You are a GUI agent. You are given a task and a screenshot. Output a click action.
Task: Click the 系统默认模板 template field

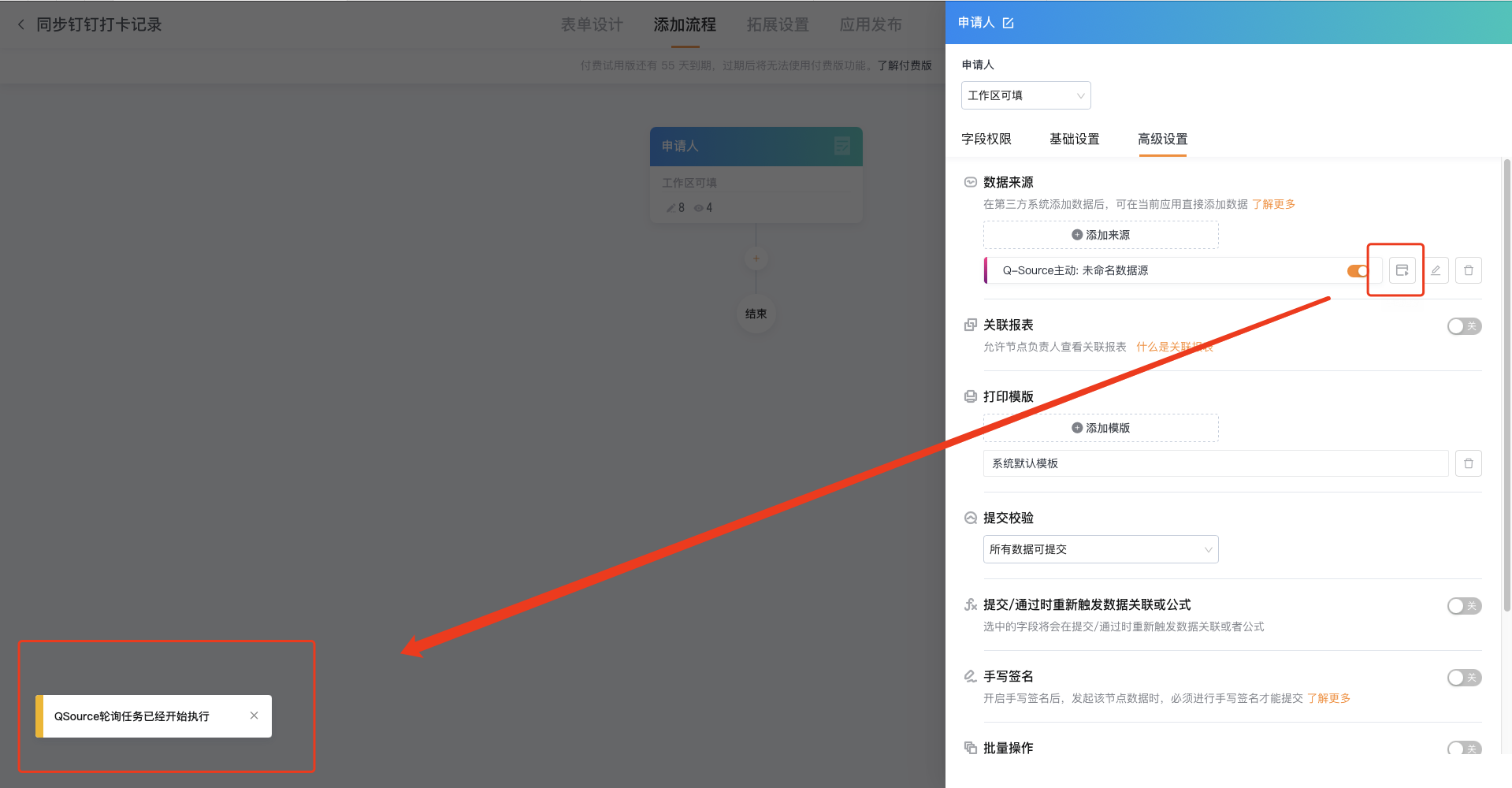[1216, 463]
